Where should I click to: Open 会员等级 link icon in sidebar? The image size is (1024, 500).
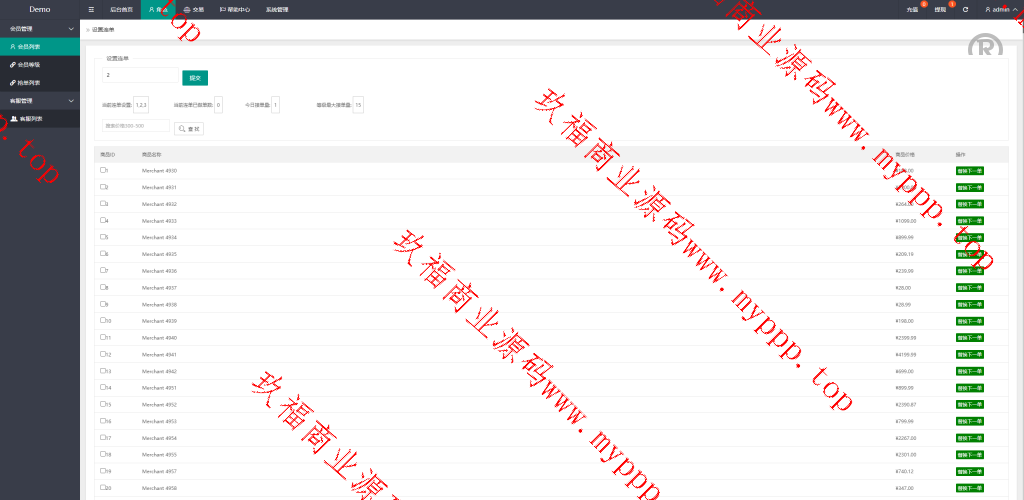(12, 64)
